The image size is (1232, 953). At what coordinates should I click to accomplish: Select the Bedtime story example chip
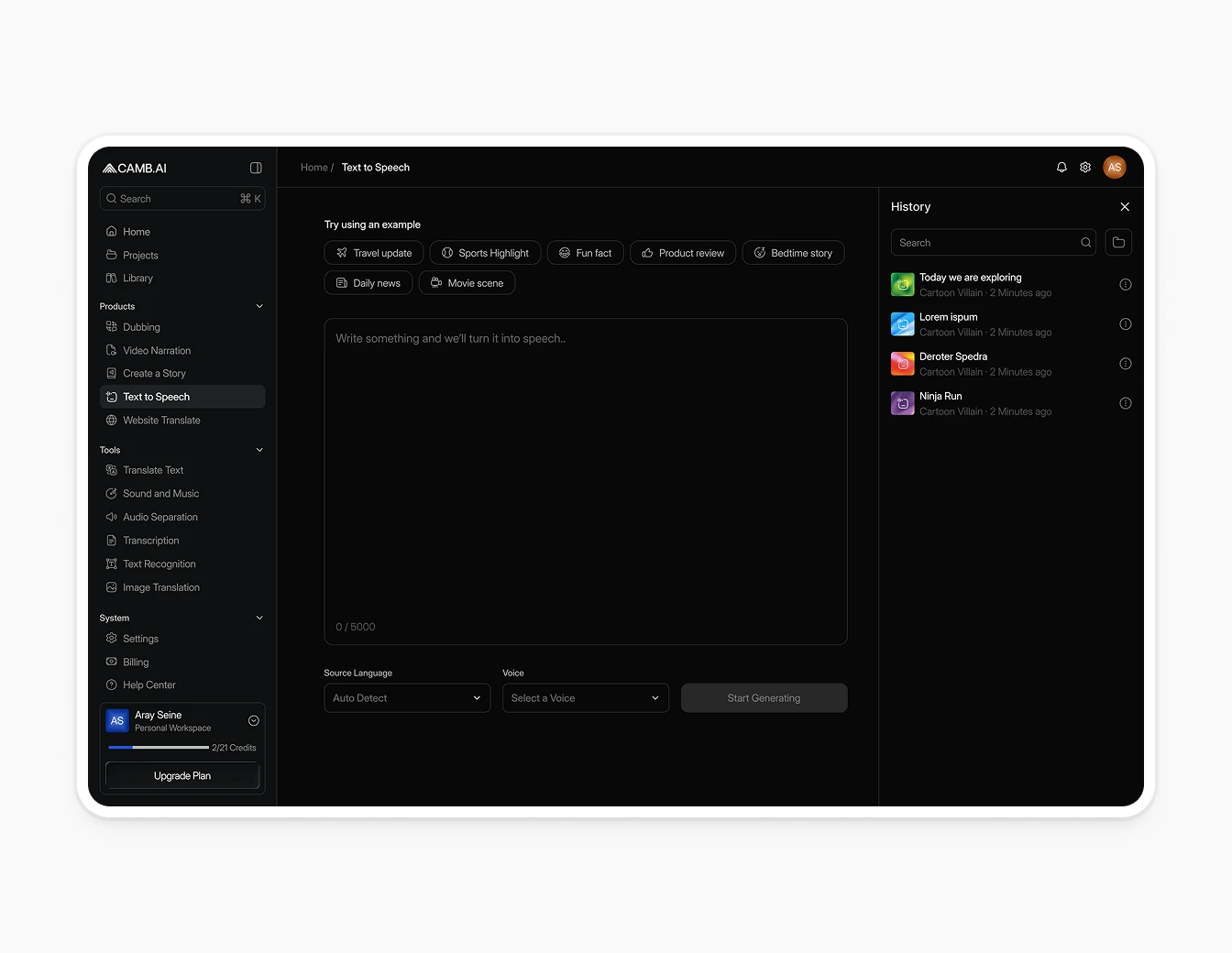tap(793, 252)
